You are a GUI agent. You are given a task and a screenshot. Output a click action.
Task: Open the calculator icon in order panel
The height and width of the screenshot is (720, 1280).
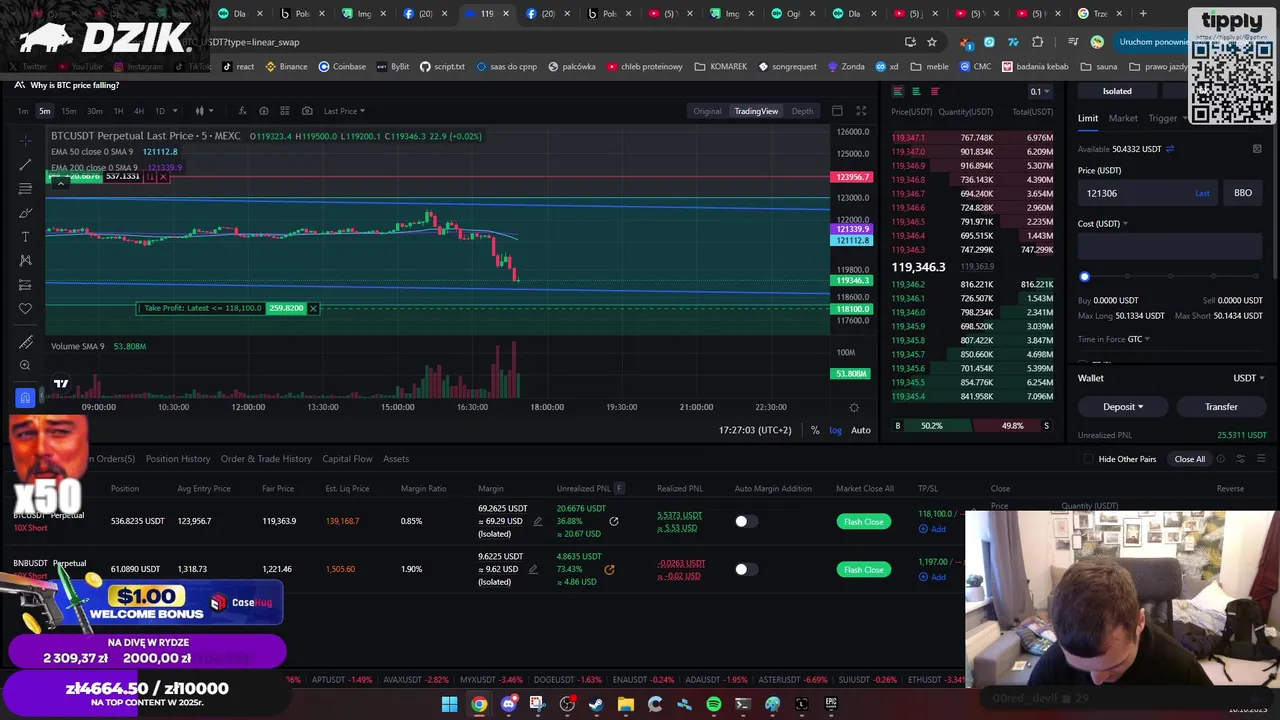coord(1257,149)
